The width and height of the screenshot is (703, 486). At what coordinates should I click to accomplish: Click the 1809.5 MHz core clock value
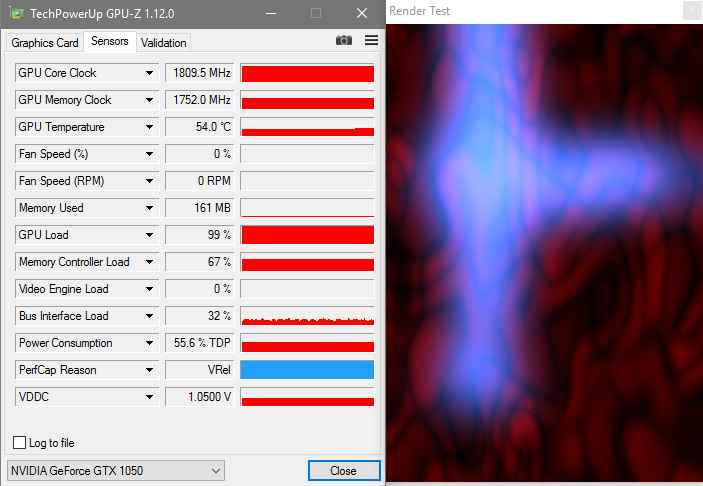tap(200, 73)
